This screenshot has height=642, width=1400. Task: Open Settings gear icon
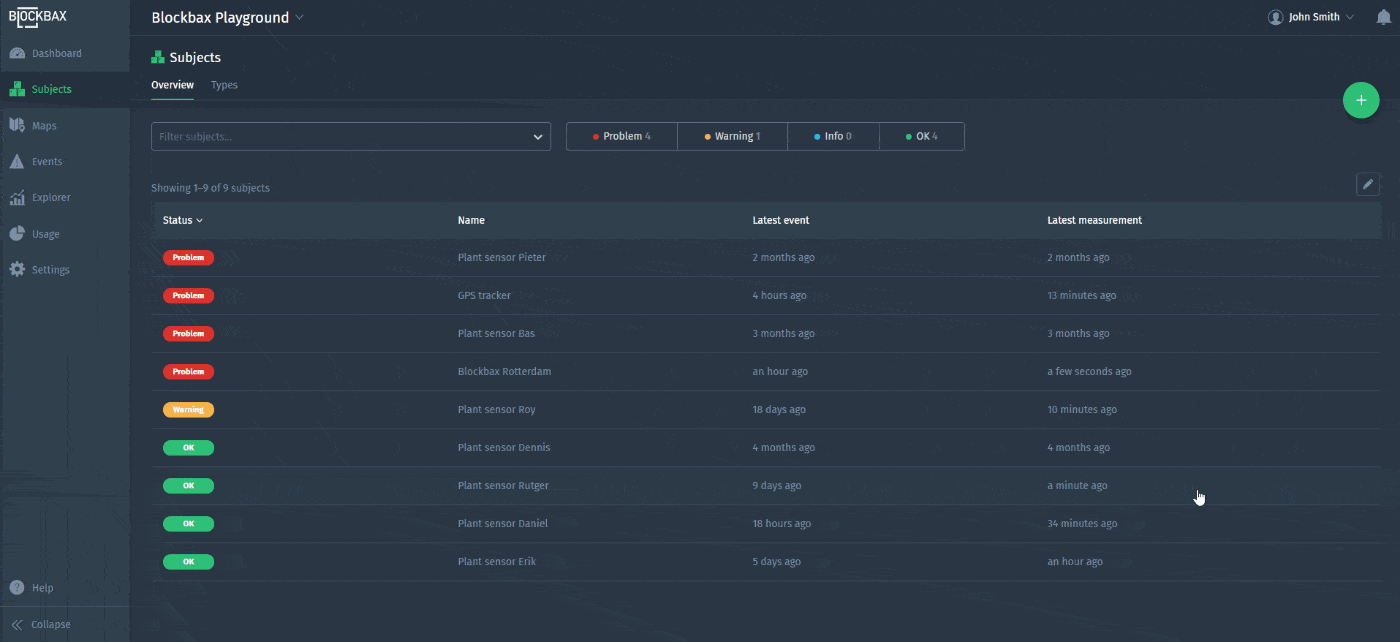[17, 269]
